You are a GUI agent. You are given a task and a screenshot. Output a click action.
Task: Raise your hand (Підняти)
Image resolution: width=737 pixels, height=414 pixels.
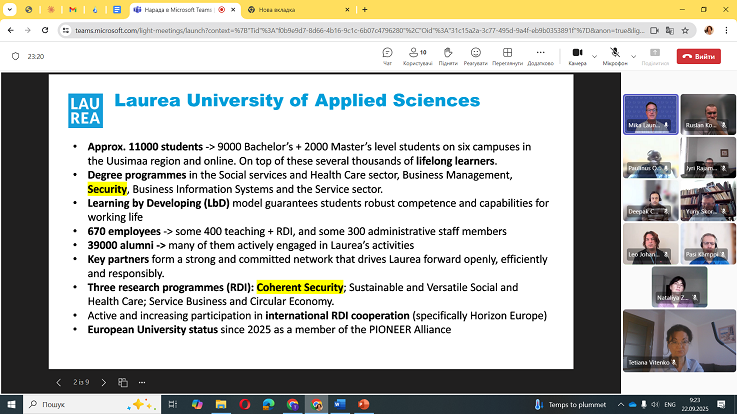click(x=447, y=55)
